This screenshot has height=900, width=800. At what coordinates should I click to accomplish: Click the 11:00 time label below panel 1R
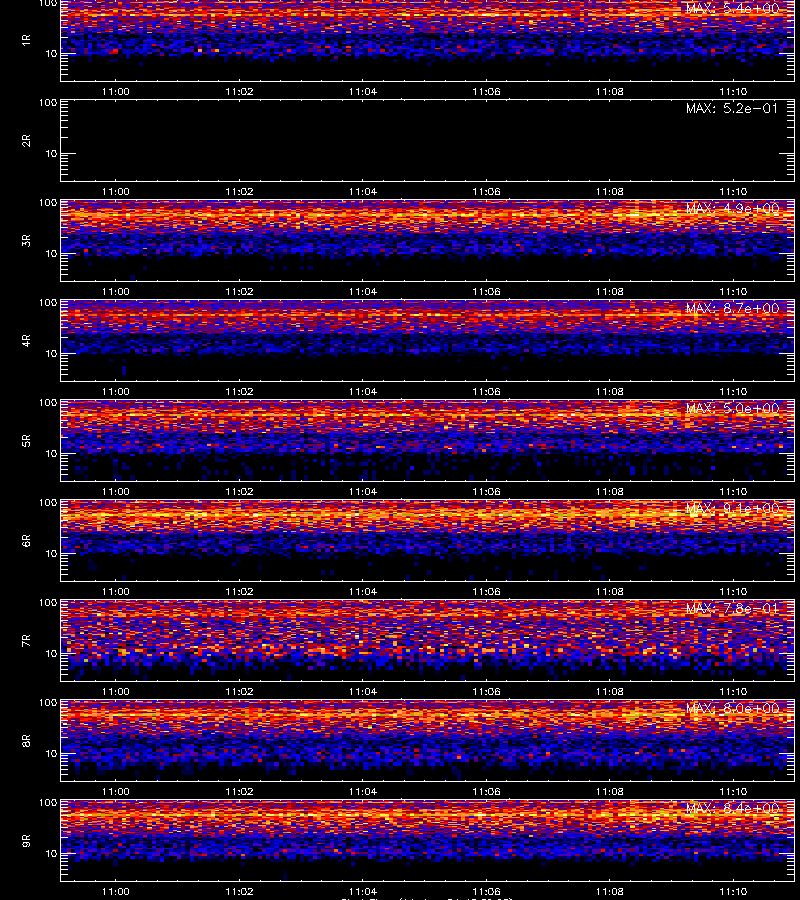pyautogui.click(x=115, y=91)
